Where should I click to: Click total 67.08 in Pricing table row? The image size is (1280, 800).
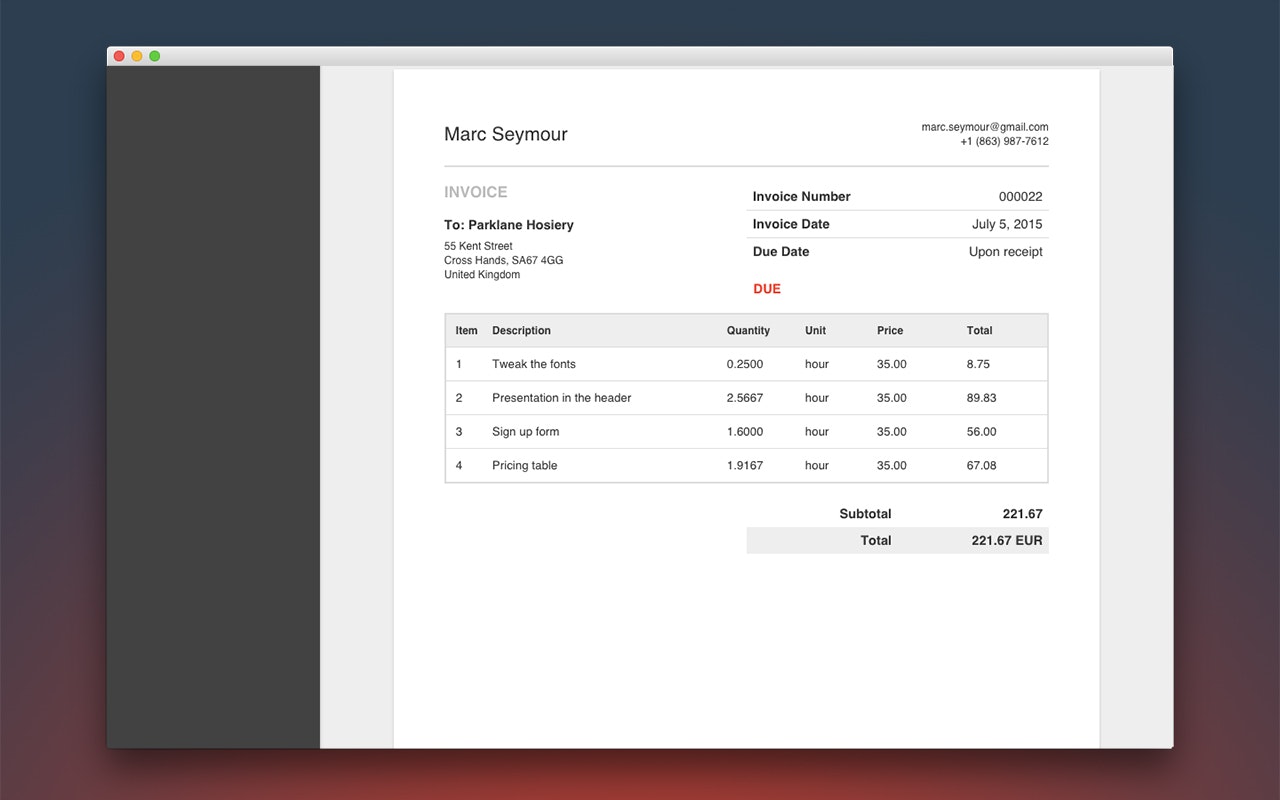click(x=982, y=466)
